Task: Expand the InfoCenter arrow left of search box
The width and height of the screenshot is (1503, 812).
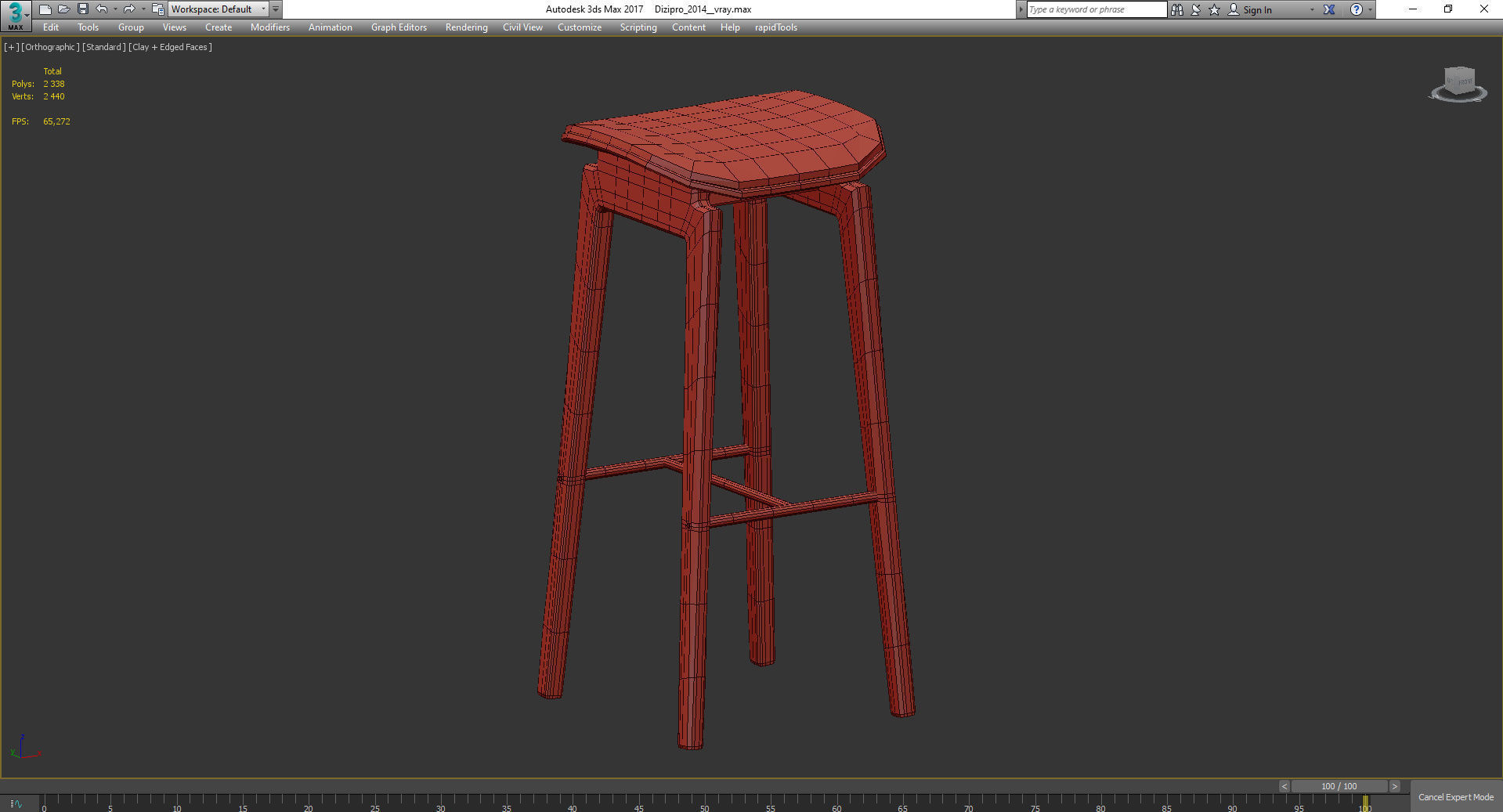Action: click(1021, 9)
